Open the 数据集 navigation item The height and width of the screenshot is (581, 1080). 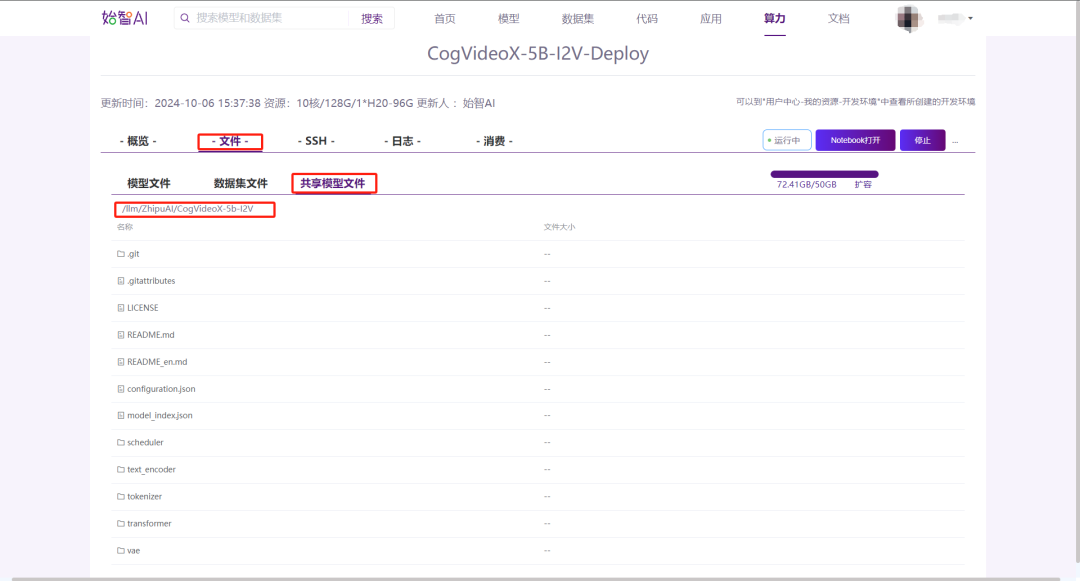(x=577, y=19)
